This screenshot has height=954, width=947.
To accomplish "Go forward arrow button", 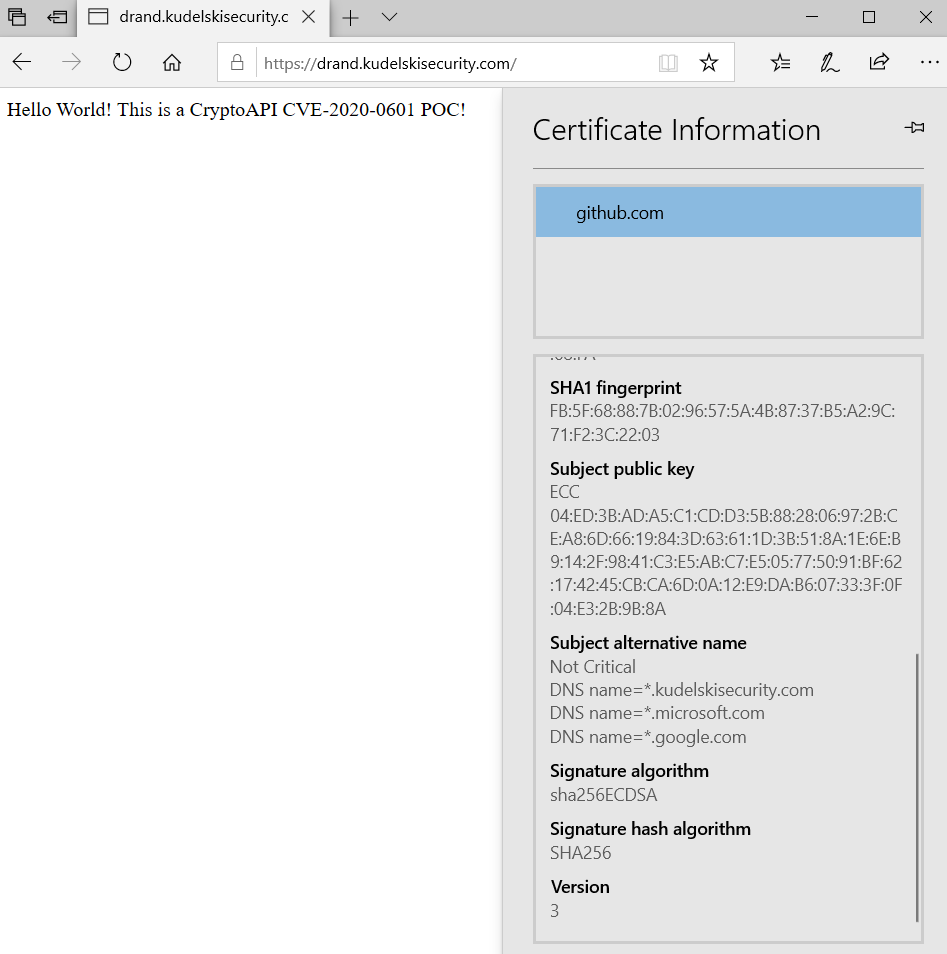I will (72, 62).
